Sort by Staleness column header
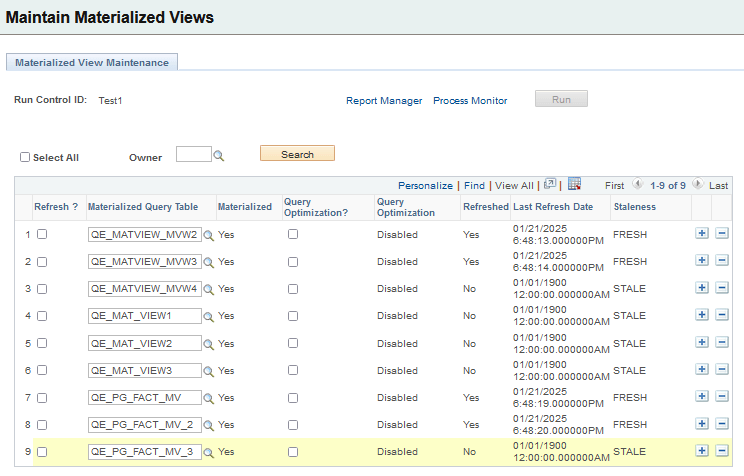 [635, 207]
